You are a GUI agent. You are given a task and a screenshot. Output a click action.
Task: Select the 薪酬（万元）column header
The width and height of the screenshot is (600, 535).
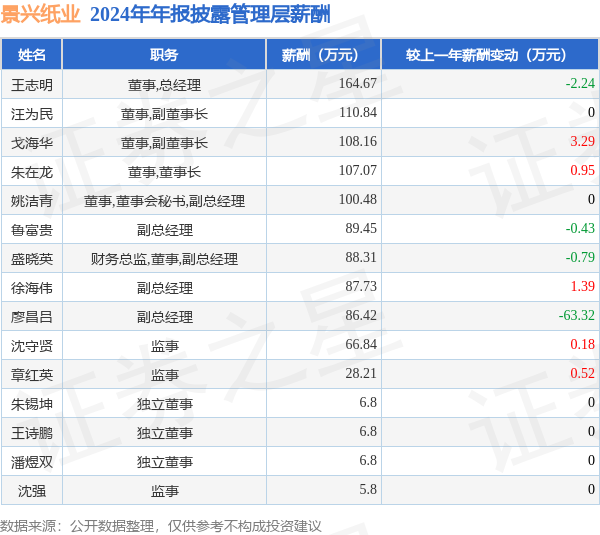(x=324, y=54)
